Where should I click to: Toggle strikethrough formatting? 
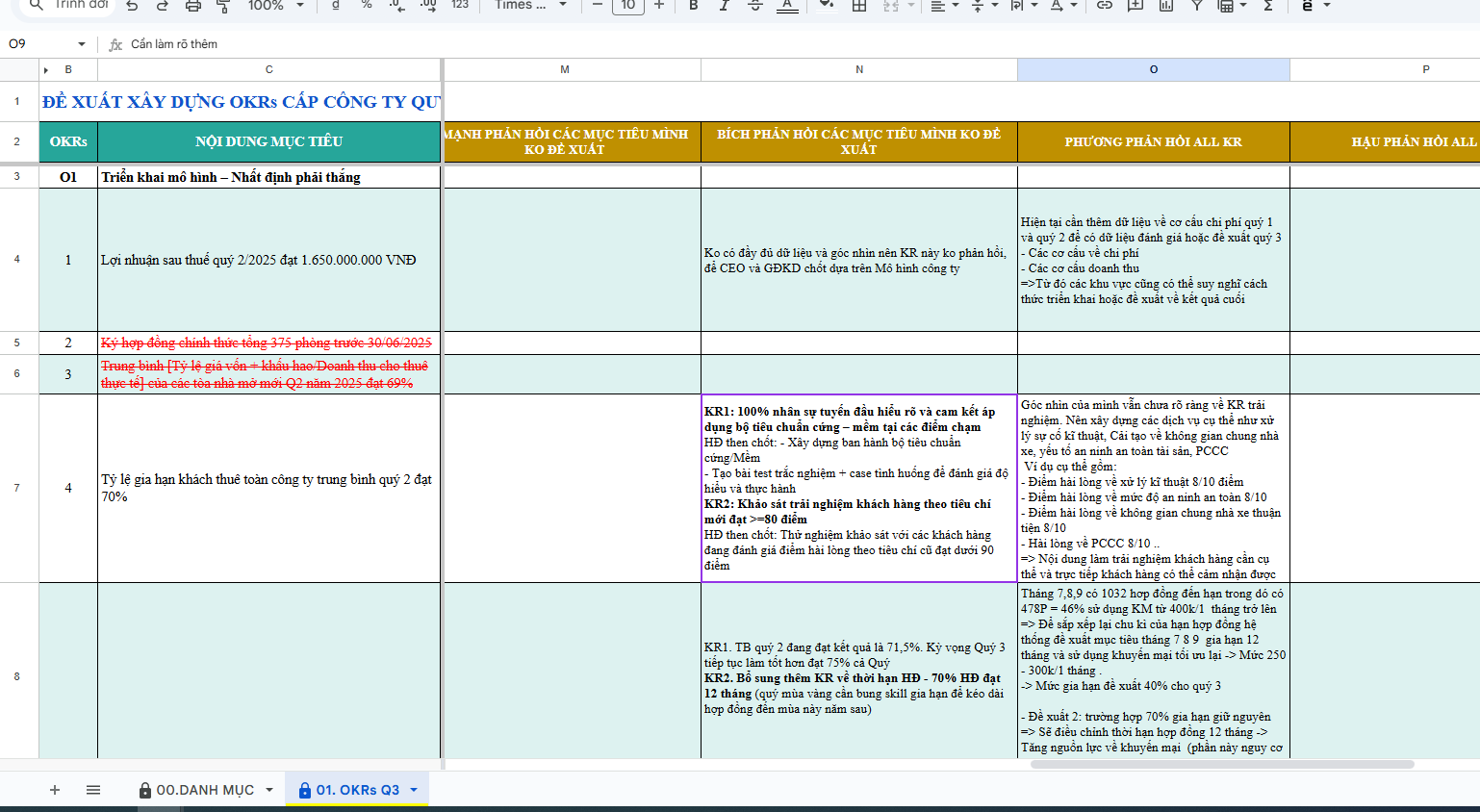tap(755, 6)
